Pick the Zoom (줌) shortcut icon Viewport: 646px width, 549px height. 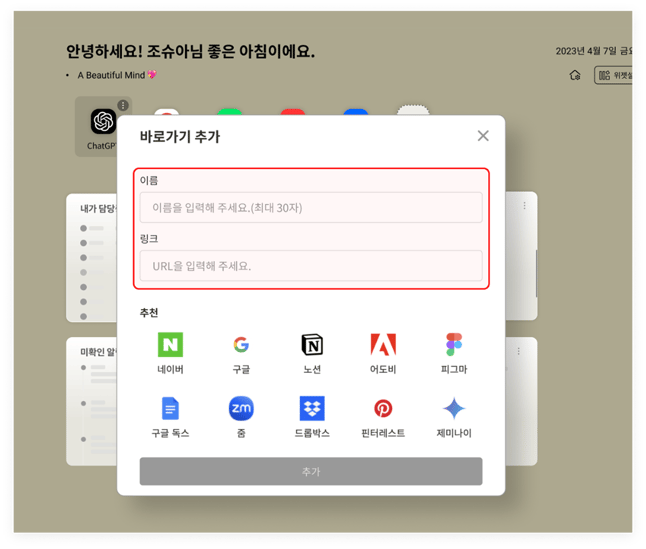point(241,408)
